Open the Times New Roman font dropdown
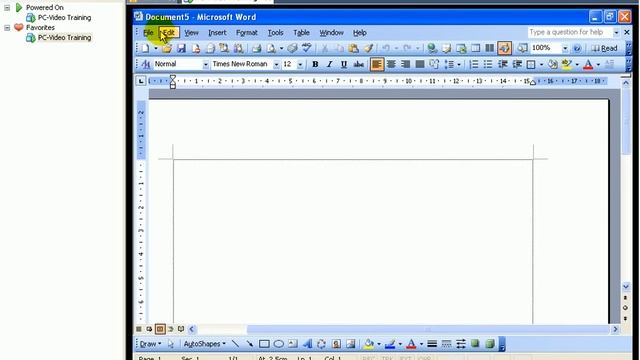This screenshot has height=360, width=640. 276,64
